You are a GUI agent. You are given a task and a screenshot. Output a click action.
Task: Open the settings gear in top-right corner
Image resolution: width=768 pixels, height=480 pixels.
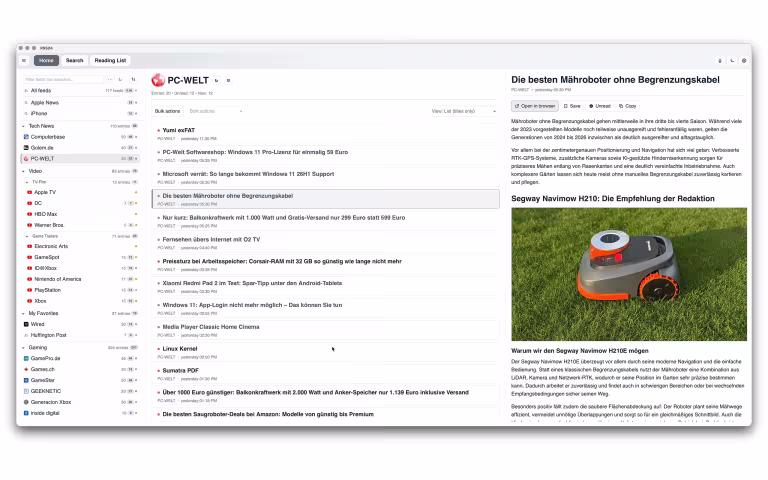pyautogui.click(x=746, y=60)
